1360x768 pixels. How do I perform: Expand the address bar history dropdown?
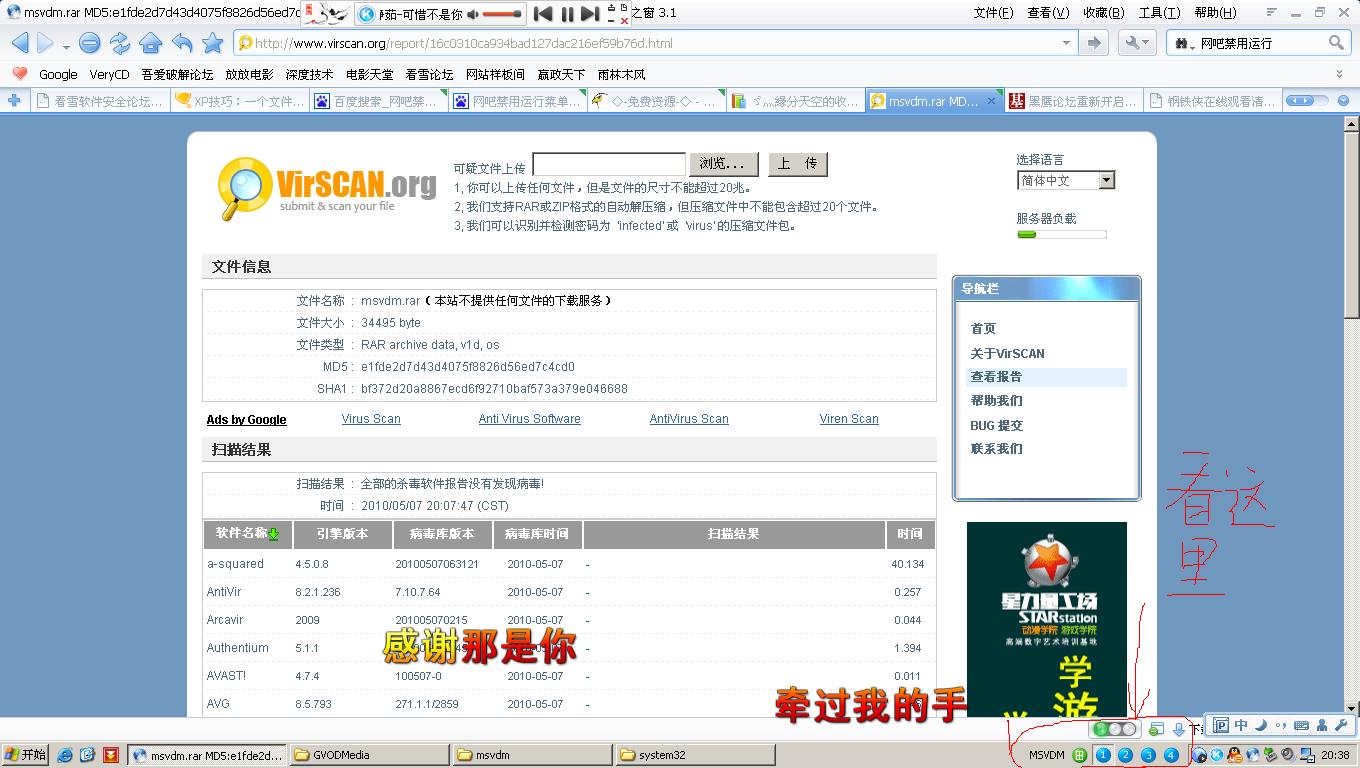click(x=1066, y=43)
